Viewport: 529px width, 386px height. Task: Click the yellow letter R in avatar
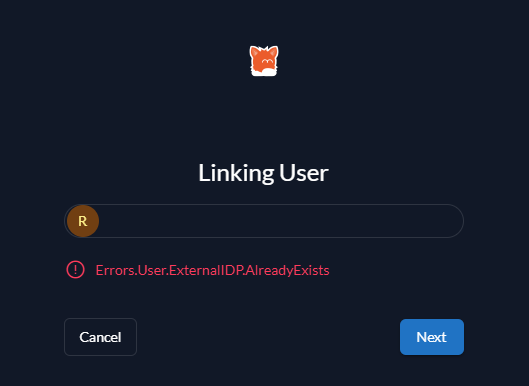pos(83,221)
